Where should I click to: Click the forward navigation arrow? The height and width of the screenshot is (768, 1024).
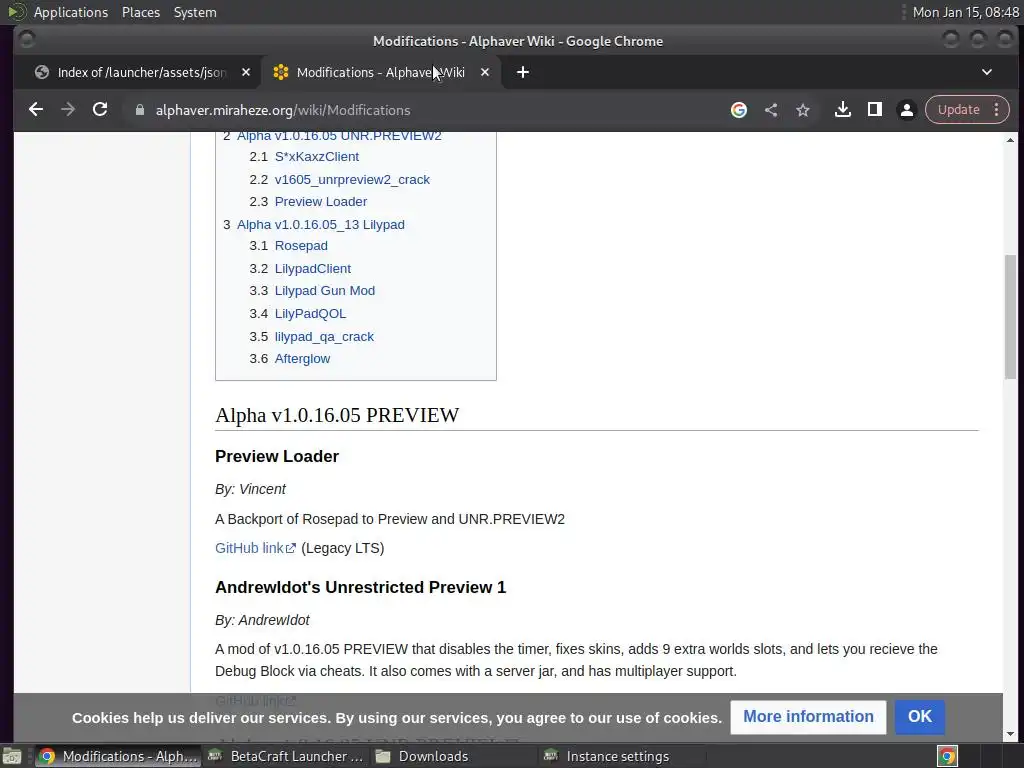[x=68, y=110]
